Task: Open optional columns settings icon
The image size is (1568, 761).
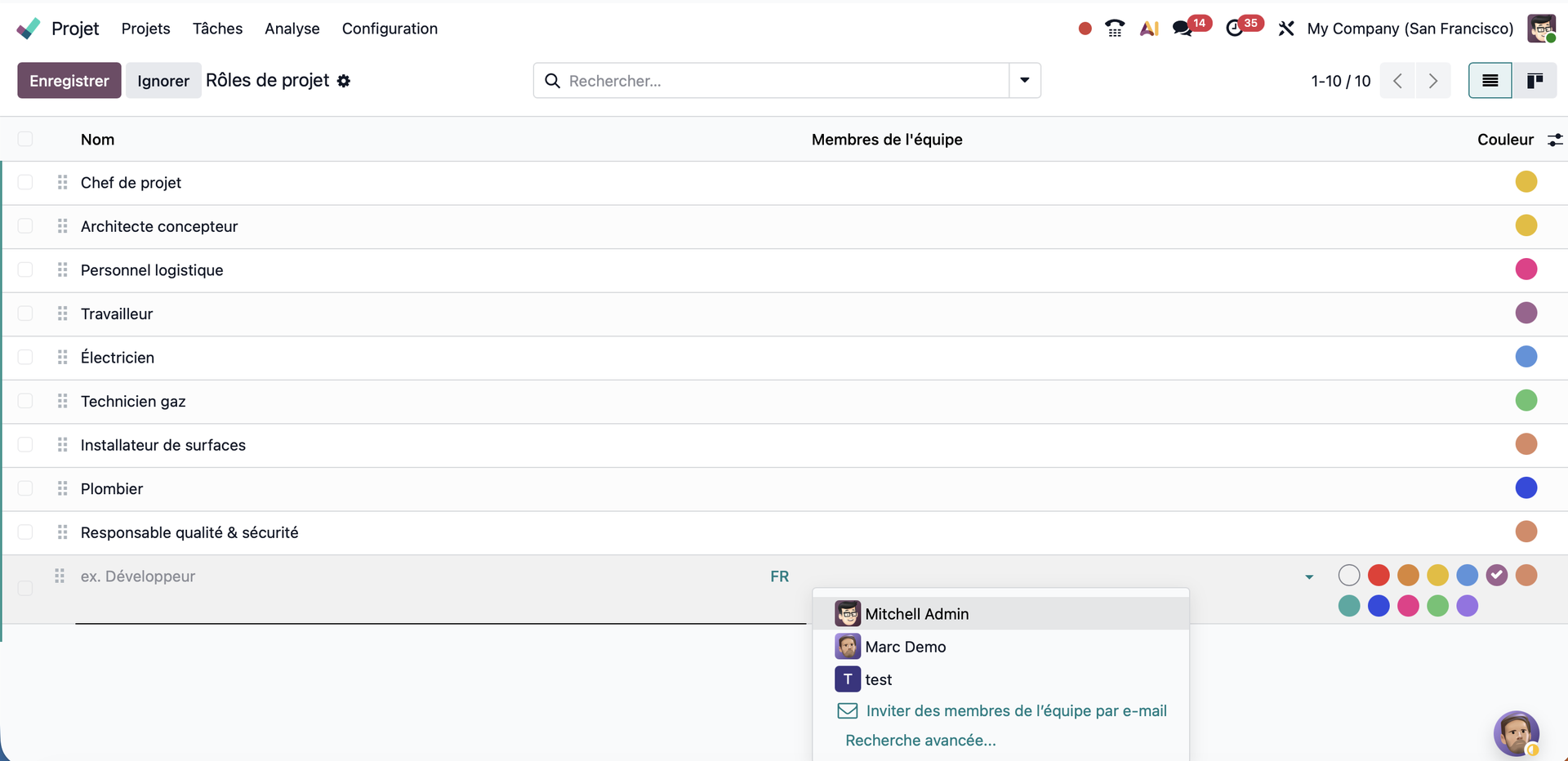Action: pyautogui.click(x=1555, y=140)
